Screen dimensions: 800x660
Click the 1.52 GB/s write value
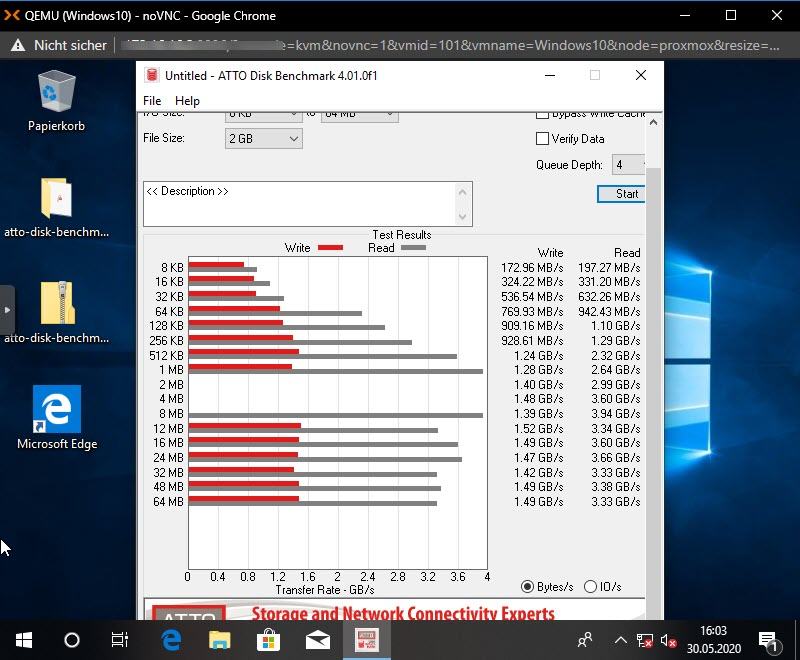tap(538, 428)
